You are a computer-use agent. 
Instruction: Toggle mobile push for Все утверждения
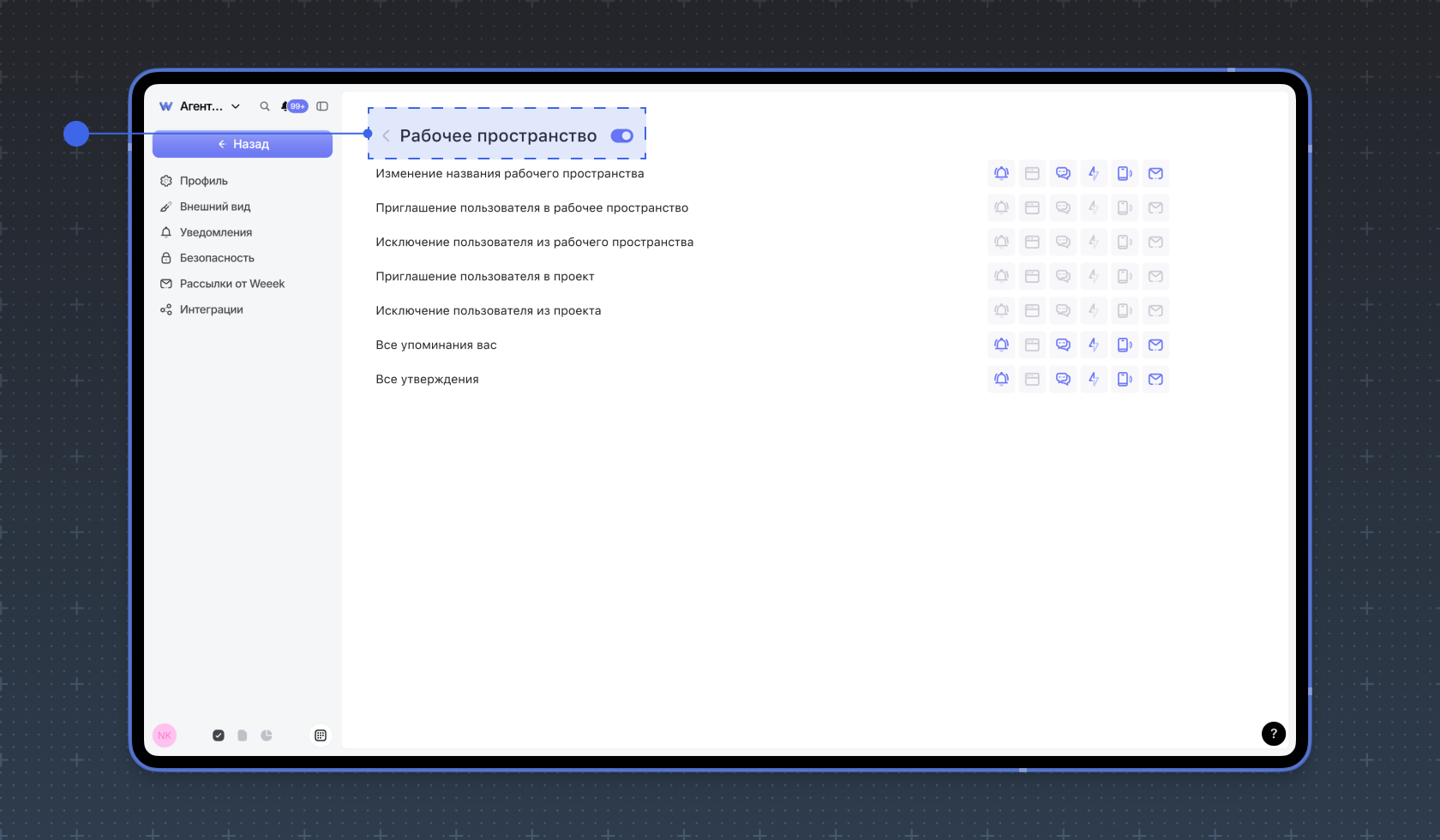1125,379
